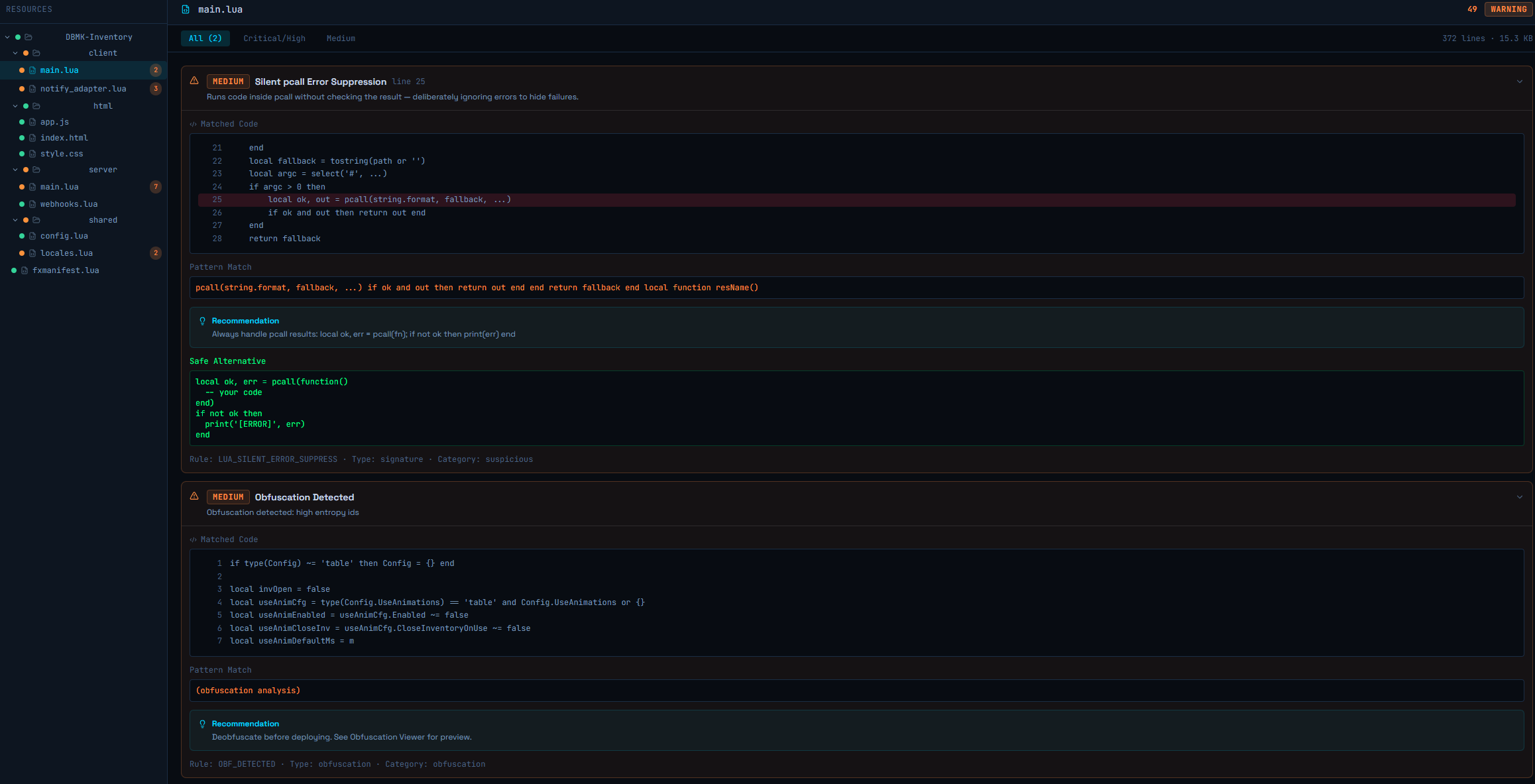
Task: Switch to the Critical/High tab
Action: 274,38
